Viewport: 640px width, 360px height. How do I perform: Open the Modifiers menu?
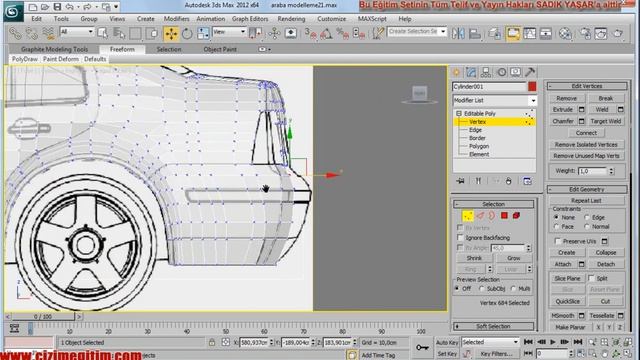pyautogui.click(x=176, y=19)
